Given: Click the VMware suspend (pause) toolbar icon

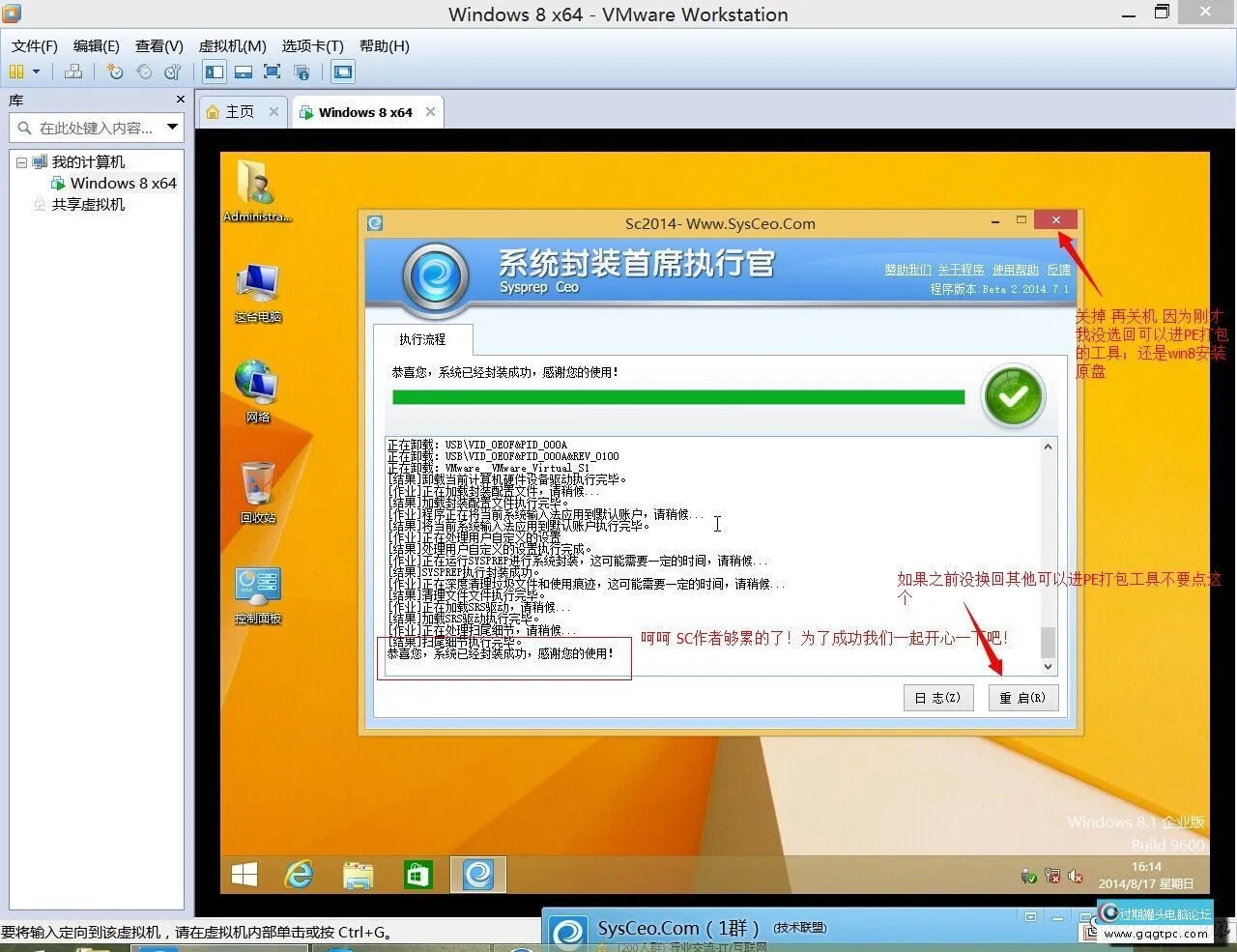Looking at the screenshot, I should click(x=15, y=72).
